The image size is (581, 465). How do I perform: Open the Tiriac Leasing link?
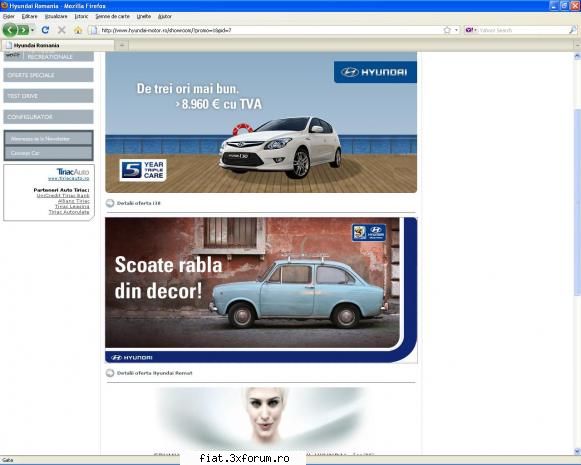click(72, 206)
